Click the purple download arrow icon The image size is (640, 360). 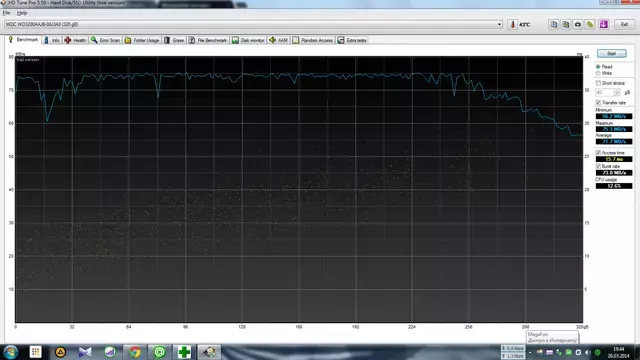click(x=604, y=24)
